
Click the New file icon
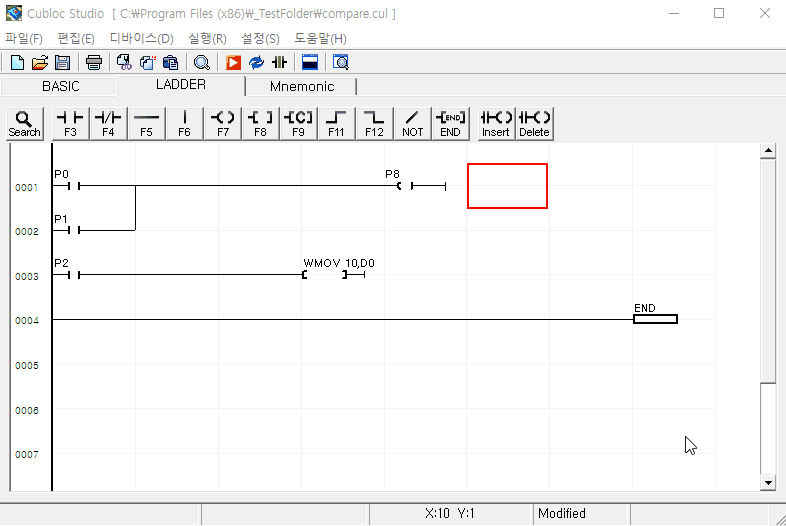click(17, 62)
